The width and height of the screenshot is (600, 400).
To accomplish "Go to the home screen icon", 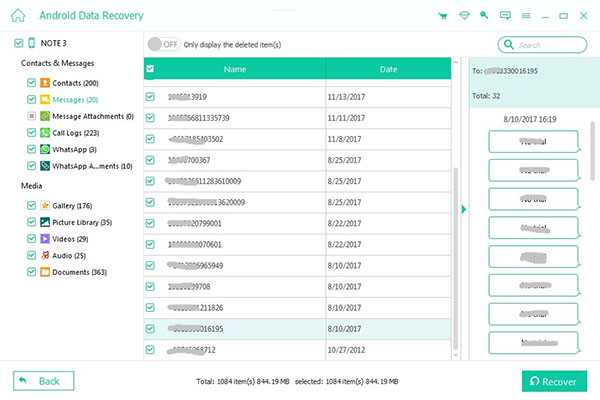I will pyautogui.click(x=18, y=15).
